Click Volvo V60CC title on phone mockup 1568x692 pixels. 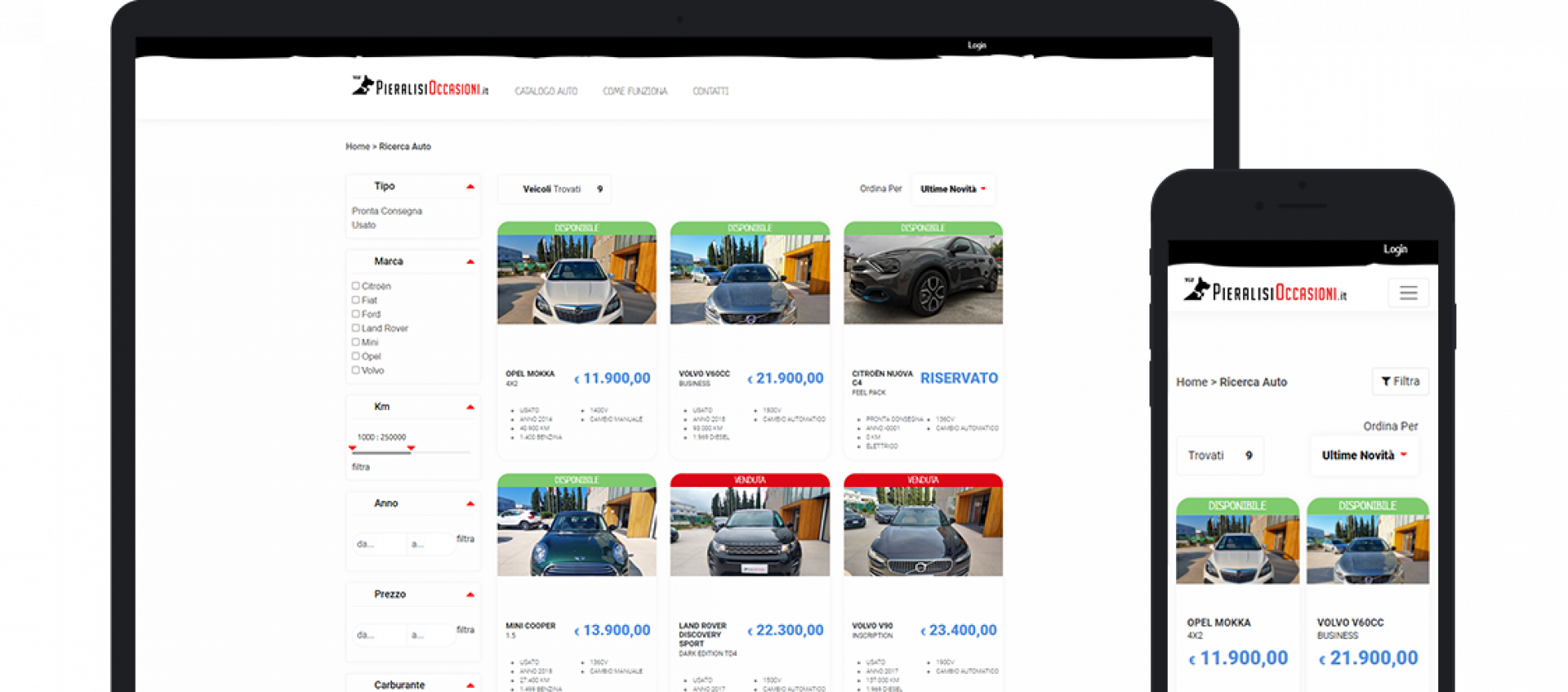(x=1350, y=623)
